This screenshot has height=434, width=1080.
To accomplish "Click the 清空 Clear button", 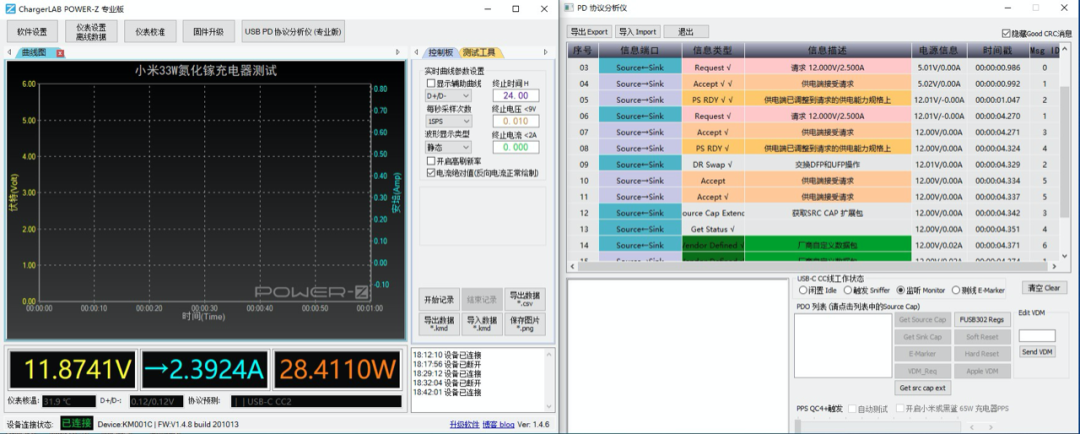I will pyautogui.click(x=1044, y=288).
